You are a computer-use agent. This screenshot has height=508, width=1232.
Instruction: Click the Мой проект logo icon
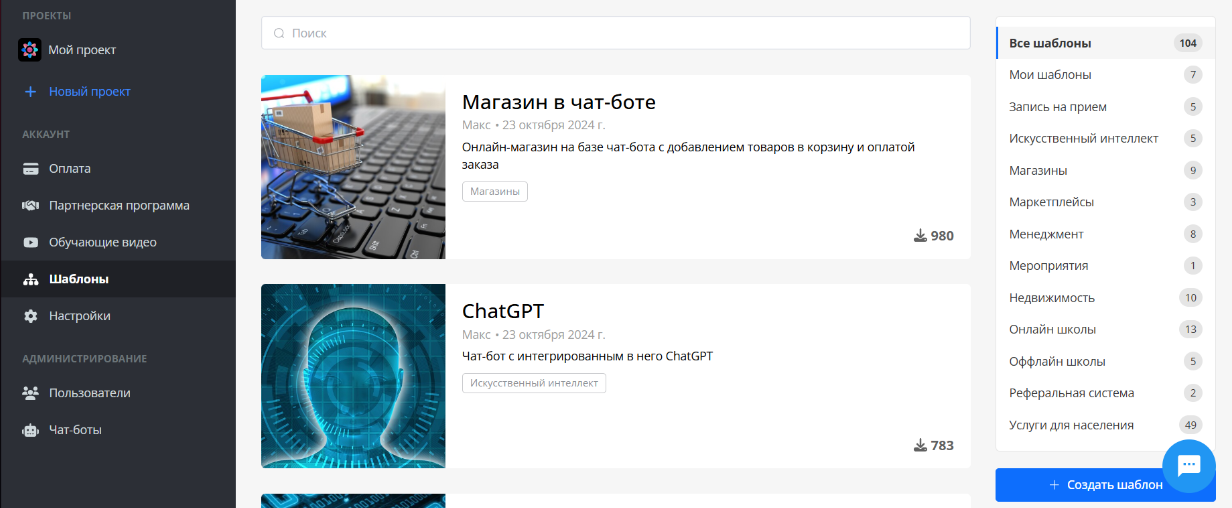(x=30, y=50)
